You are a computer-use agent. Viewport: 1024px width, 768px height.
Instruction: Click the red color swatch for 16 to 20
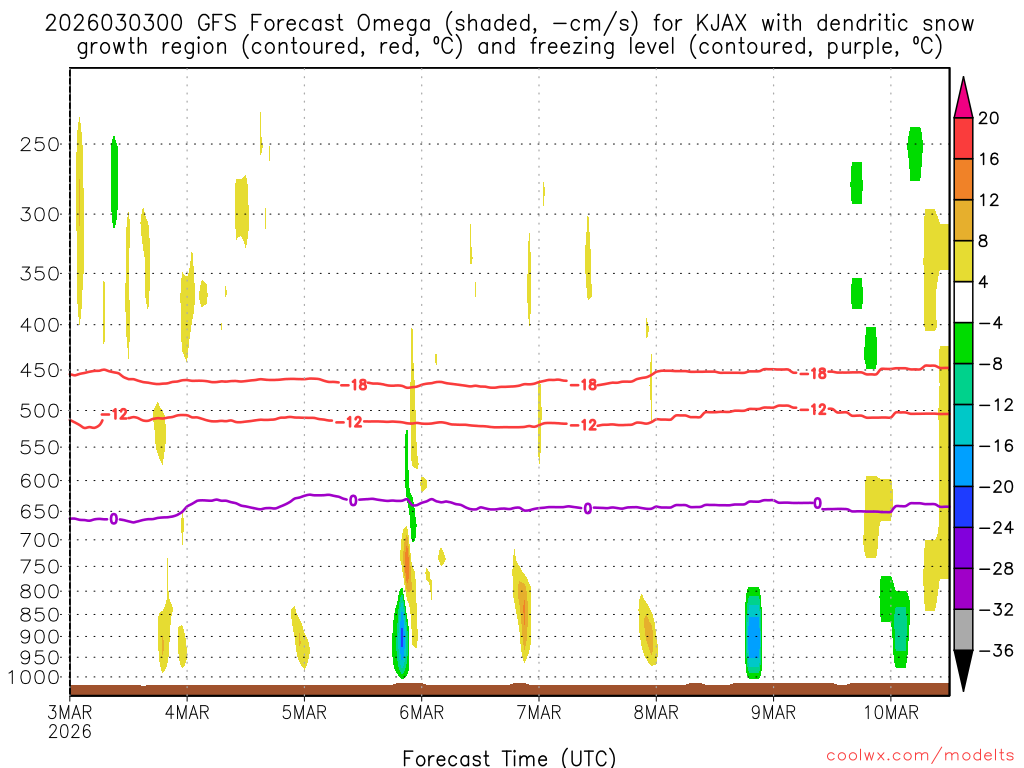[x=963, y=138]
